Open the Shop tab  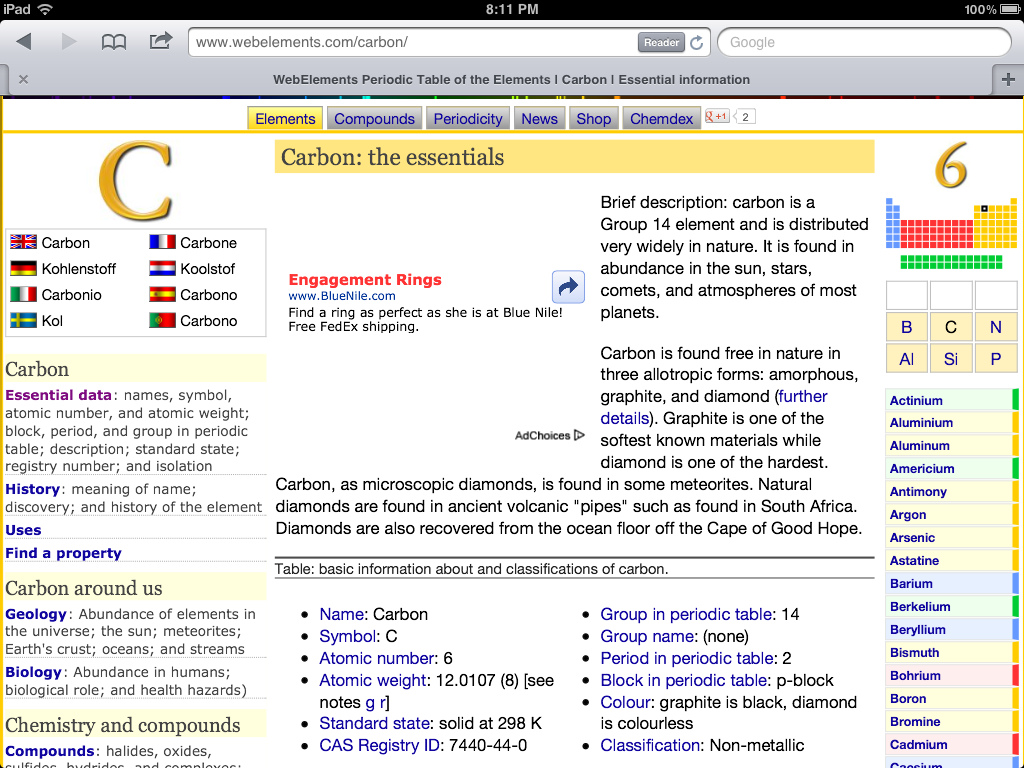coord(594,119)
